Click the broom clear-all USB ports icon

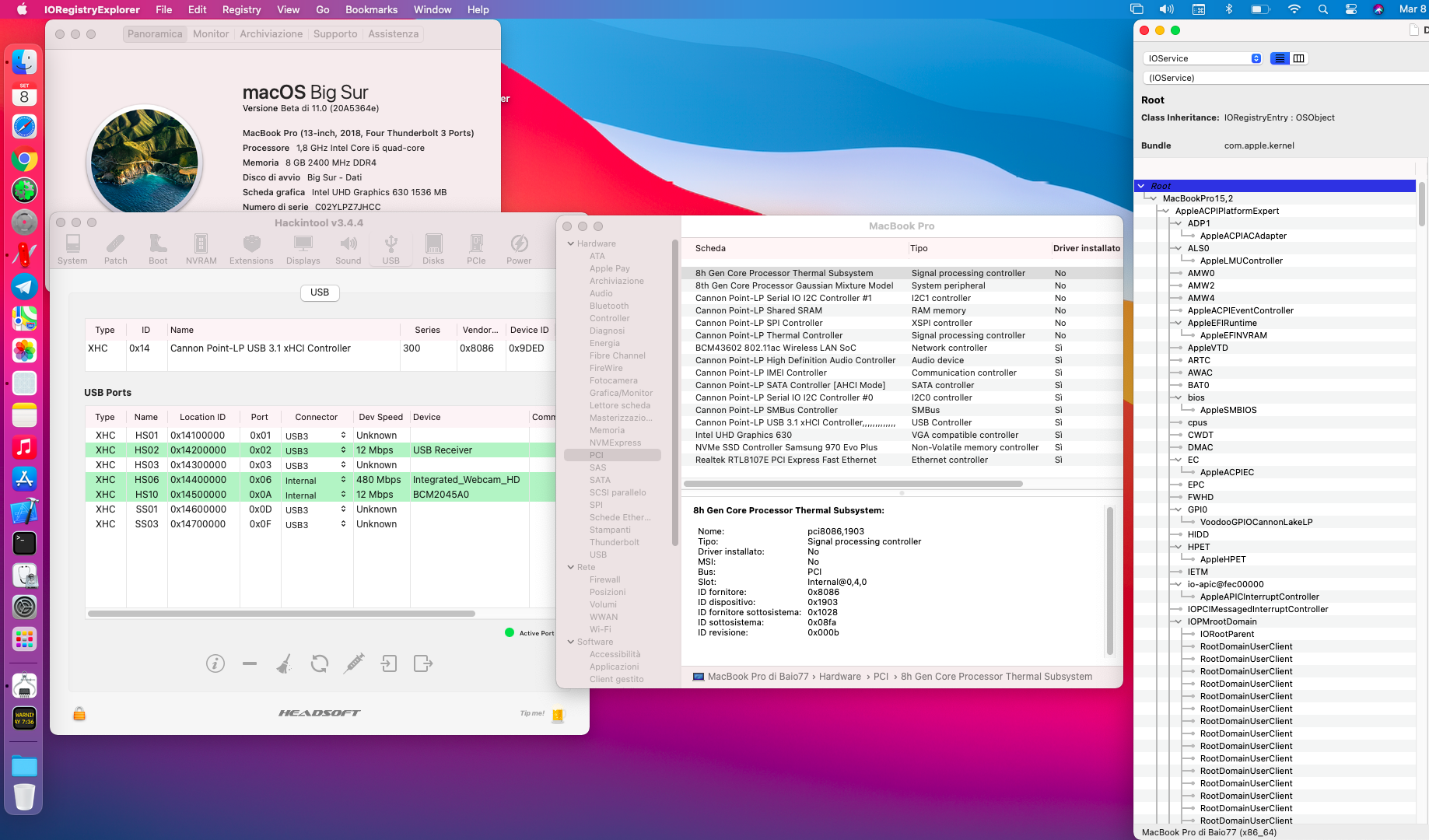284,663
